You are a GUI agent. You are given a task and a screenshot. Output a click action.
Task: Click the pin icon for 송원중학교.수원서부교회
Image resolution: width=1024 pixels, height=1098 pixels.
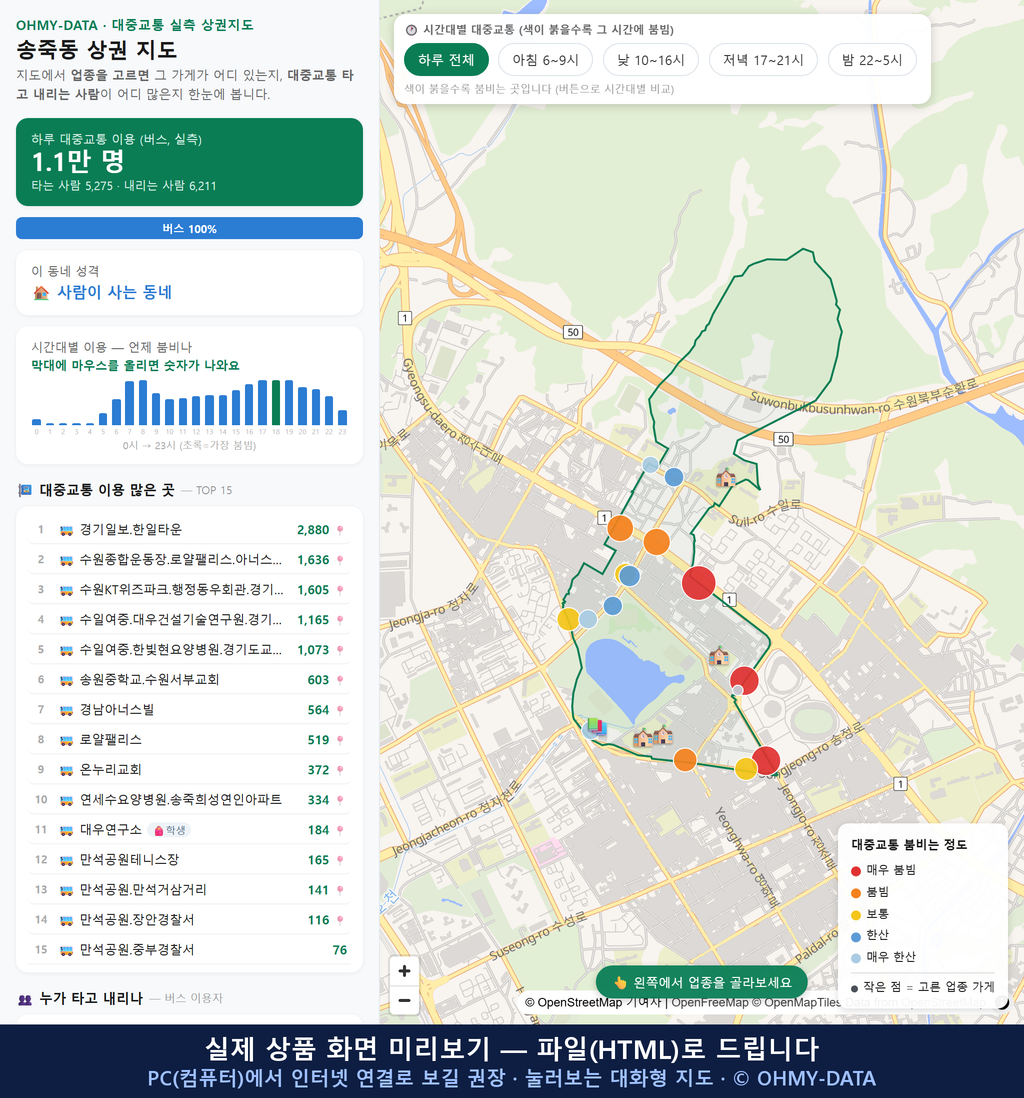[340, 680]
